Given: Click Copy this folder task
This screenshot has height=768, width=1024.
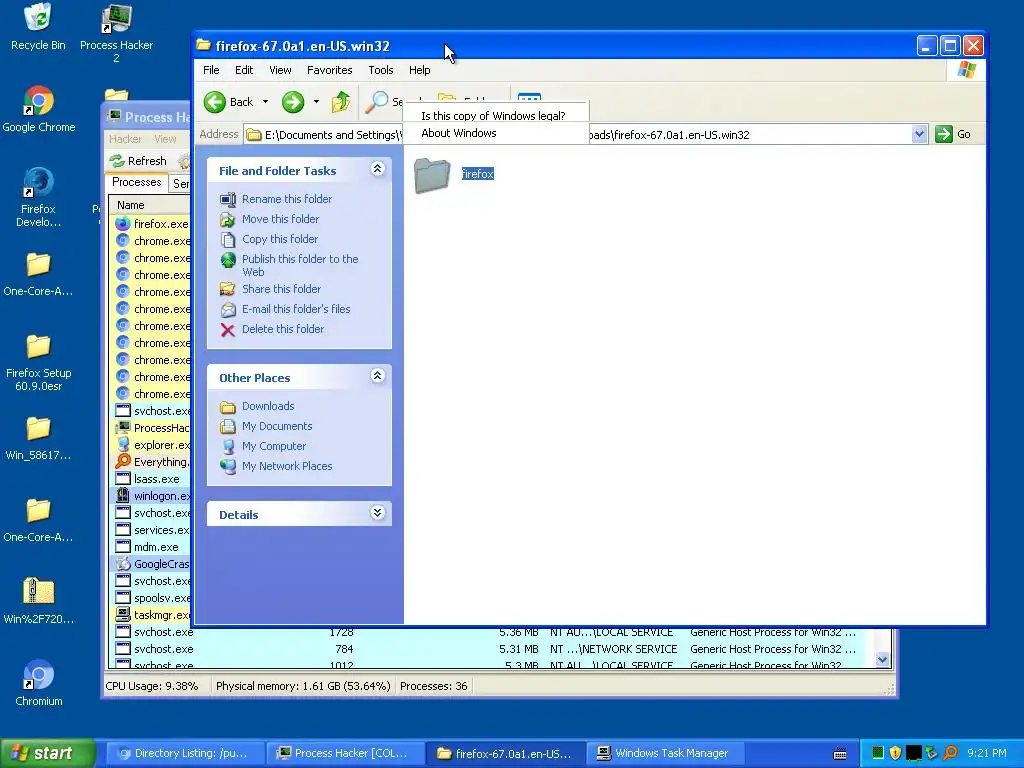Looking at the screenshot, I should point(280,239).
